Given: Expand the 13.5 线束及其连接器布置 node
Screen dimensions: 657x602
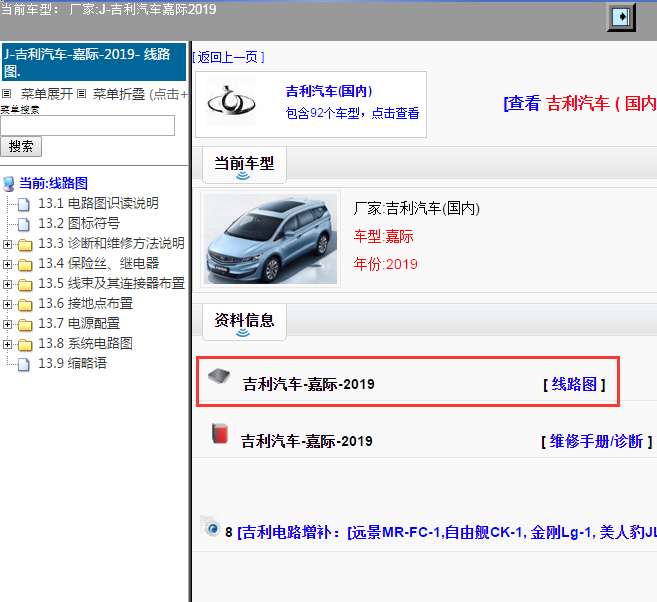Looking at the screenshot, I should [7, 284].
